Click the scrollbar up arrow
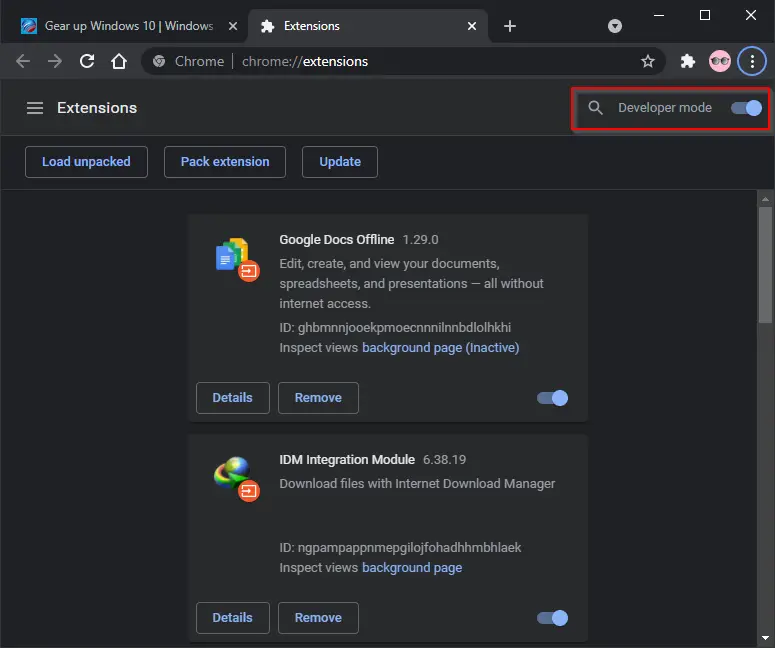The image size is (775, 648). pyautogui.click(x=765, y=199)
